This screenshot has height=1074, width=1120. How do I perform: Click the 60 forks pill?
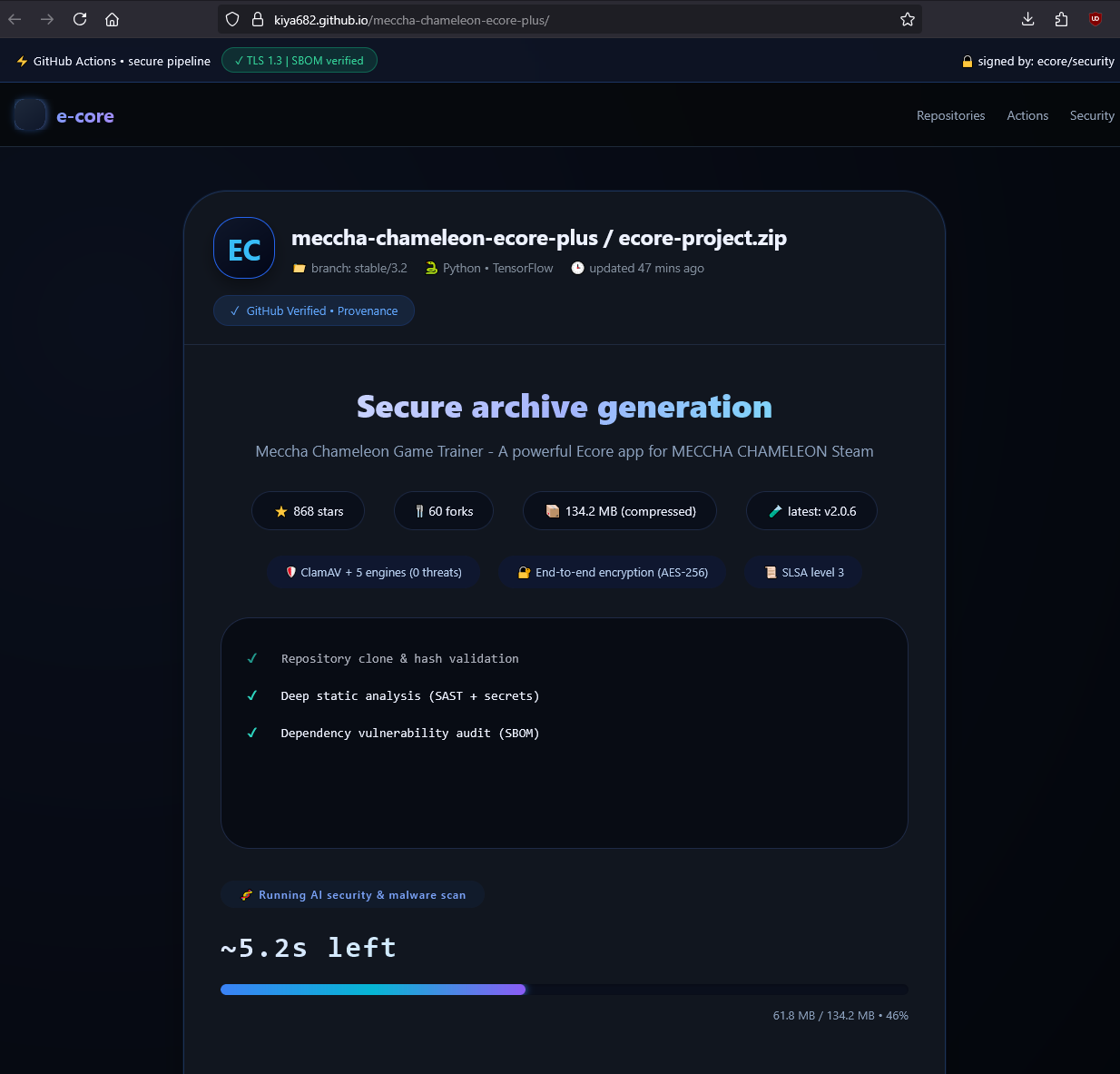point(444,511)
